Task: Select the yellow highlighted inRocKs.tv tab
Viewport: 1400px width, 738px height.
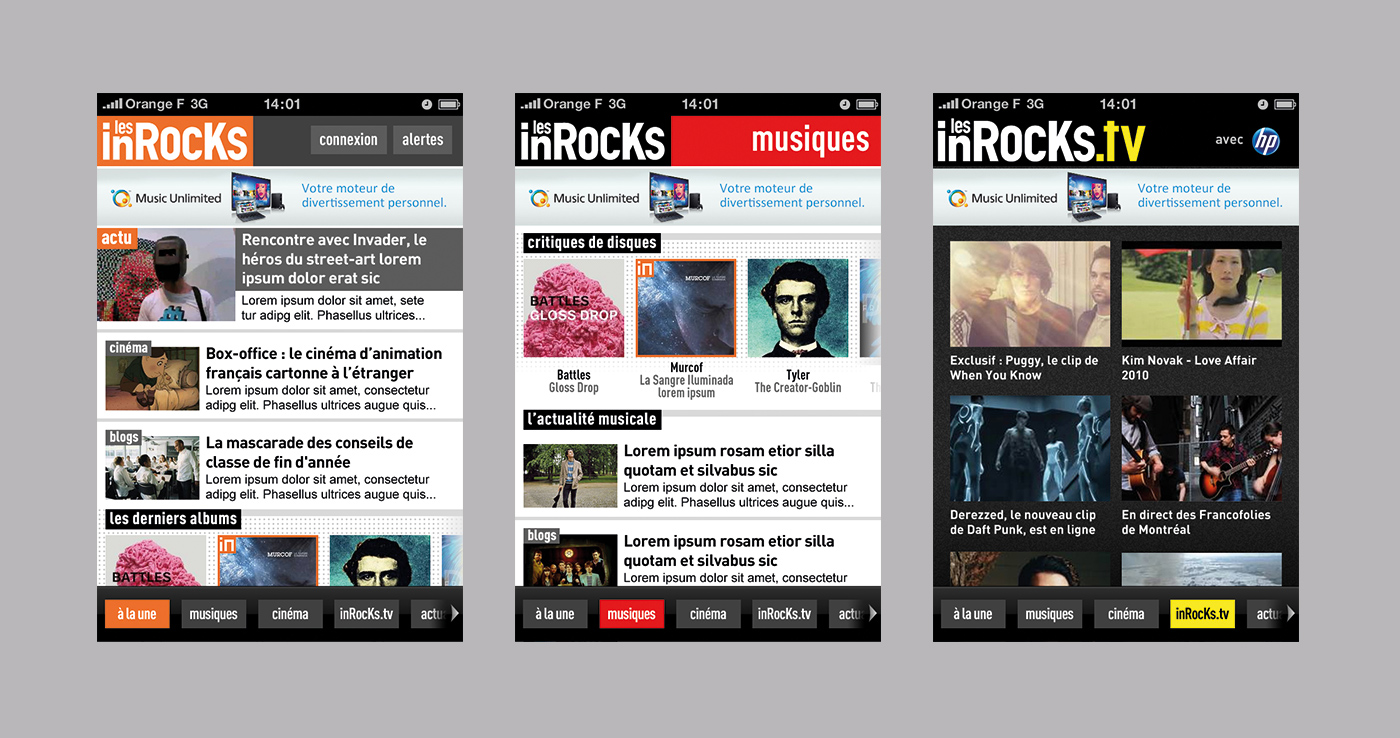Action: 1202,614
